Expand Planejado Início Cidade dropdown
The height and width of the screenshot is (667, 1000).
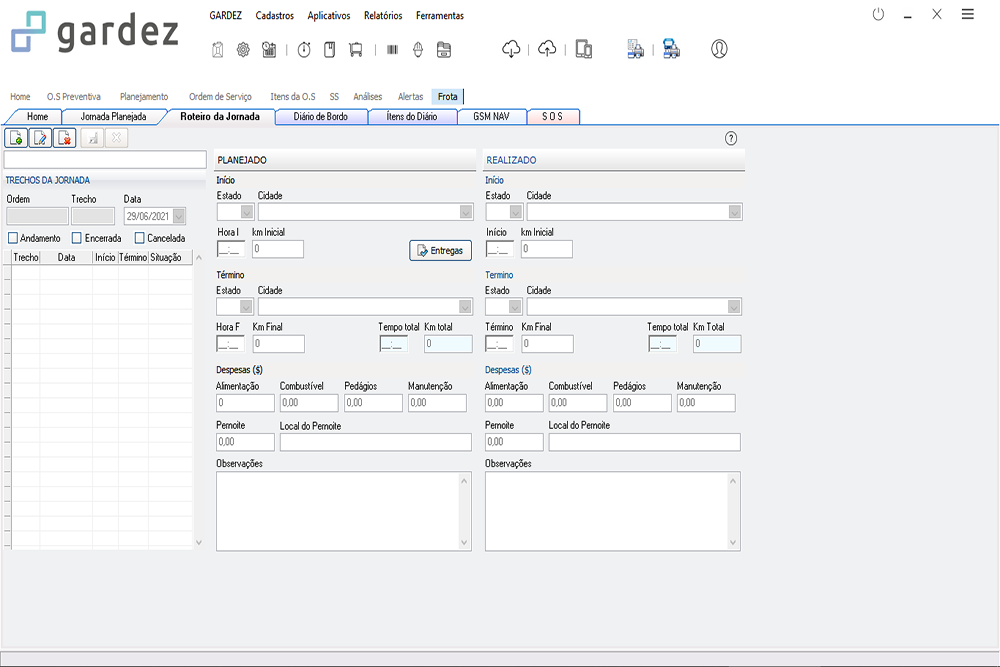point(466,212)
